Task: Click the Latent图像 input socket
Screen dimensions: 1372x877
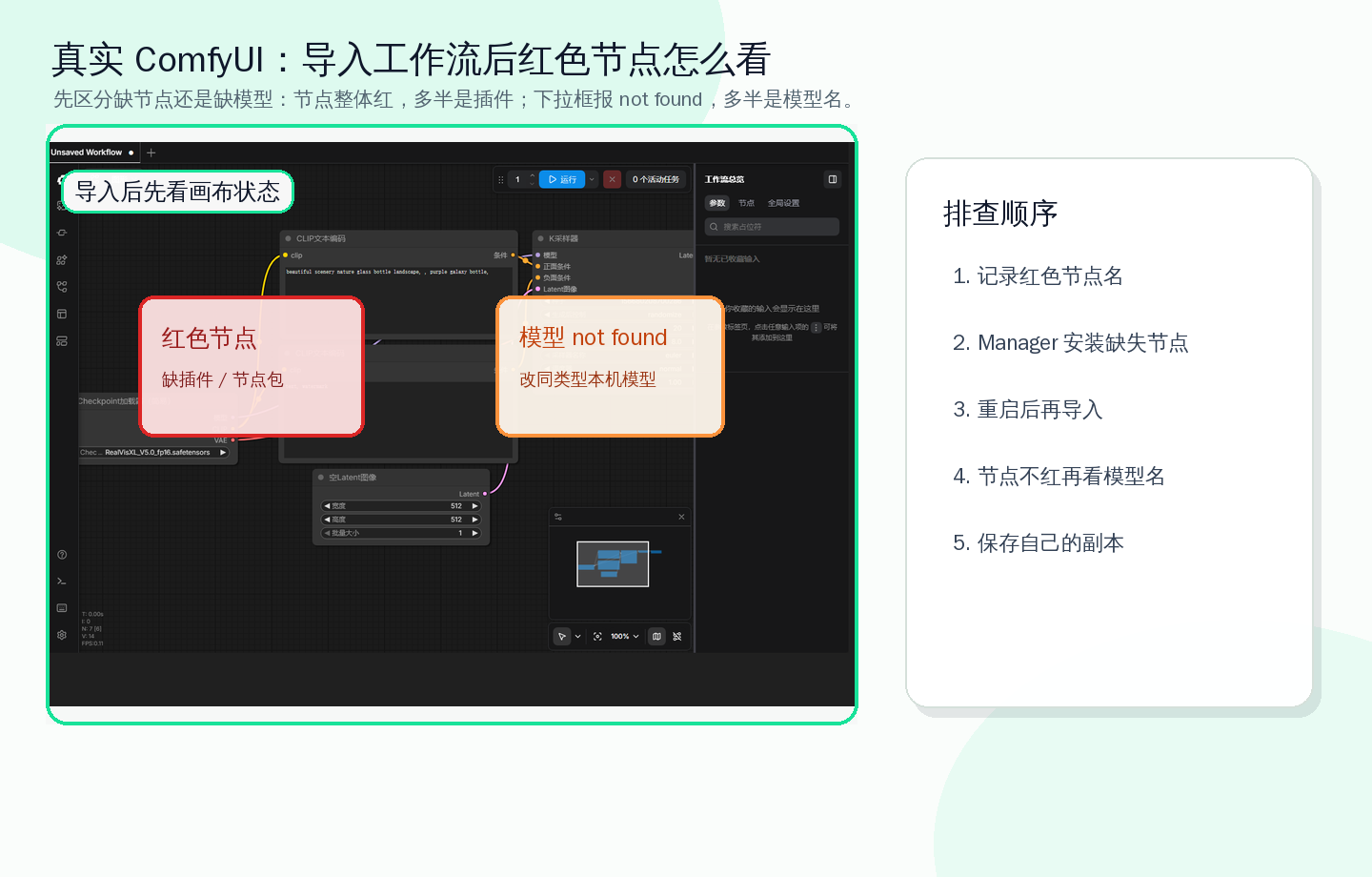Action: point(538,289)
